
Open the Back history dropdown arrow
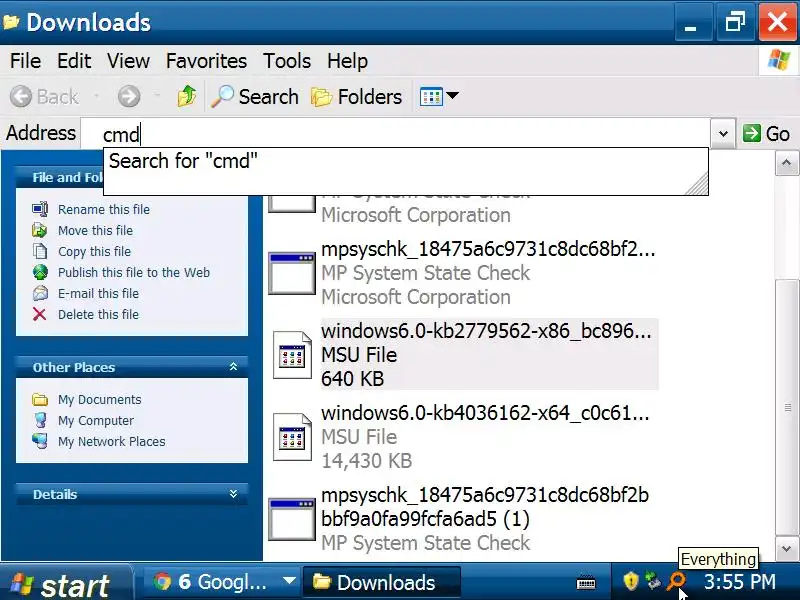(x=96, y=95)
